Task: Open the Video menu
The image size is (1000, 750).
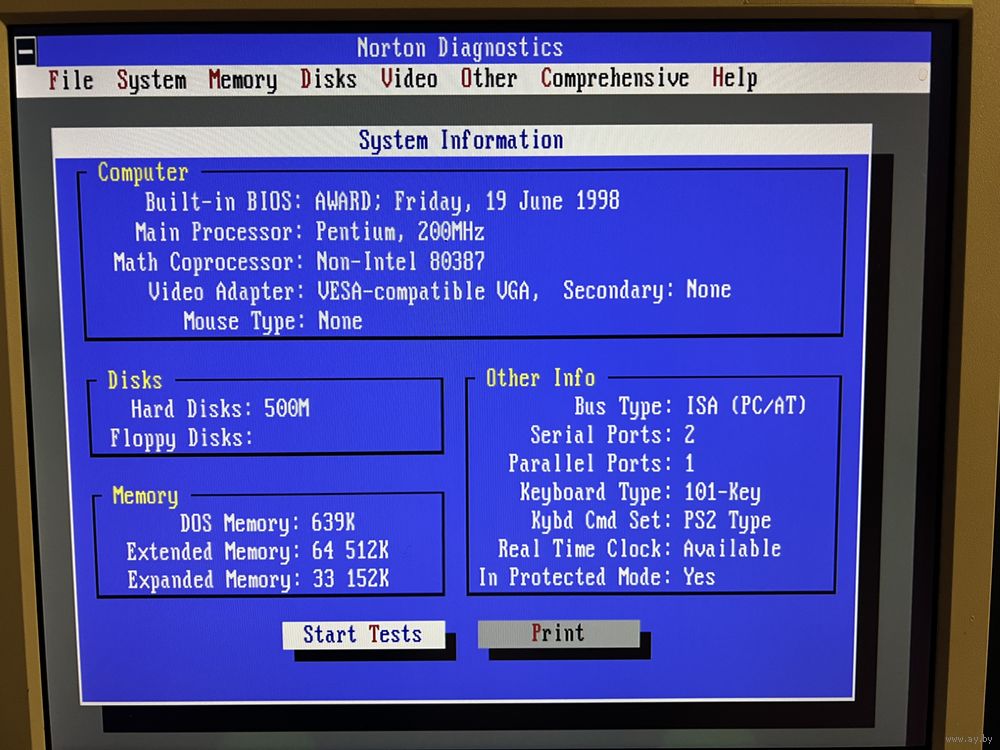Action: (409, 78)
